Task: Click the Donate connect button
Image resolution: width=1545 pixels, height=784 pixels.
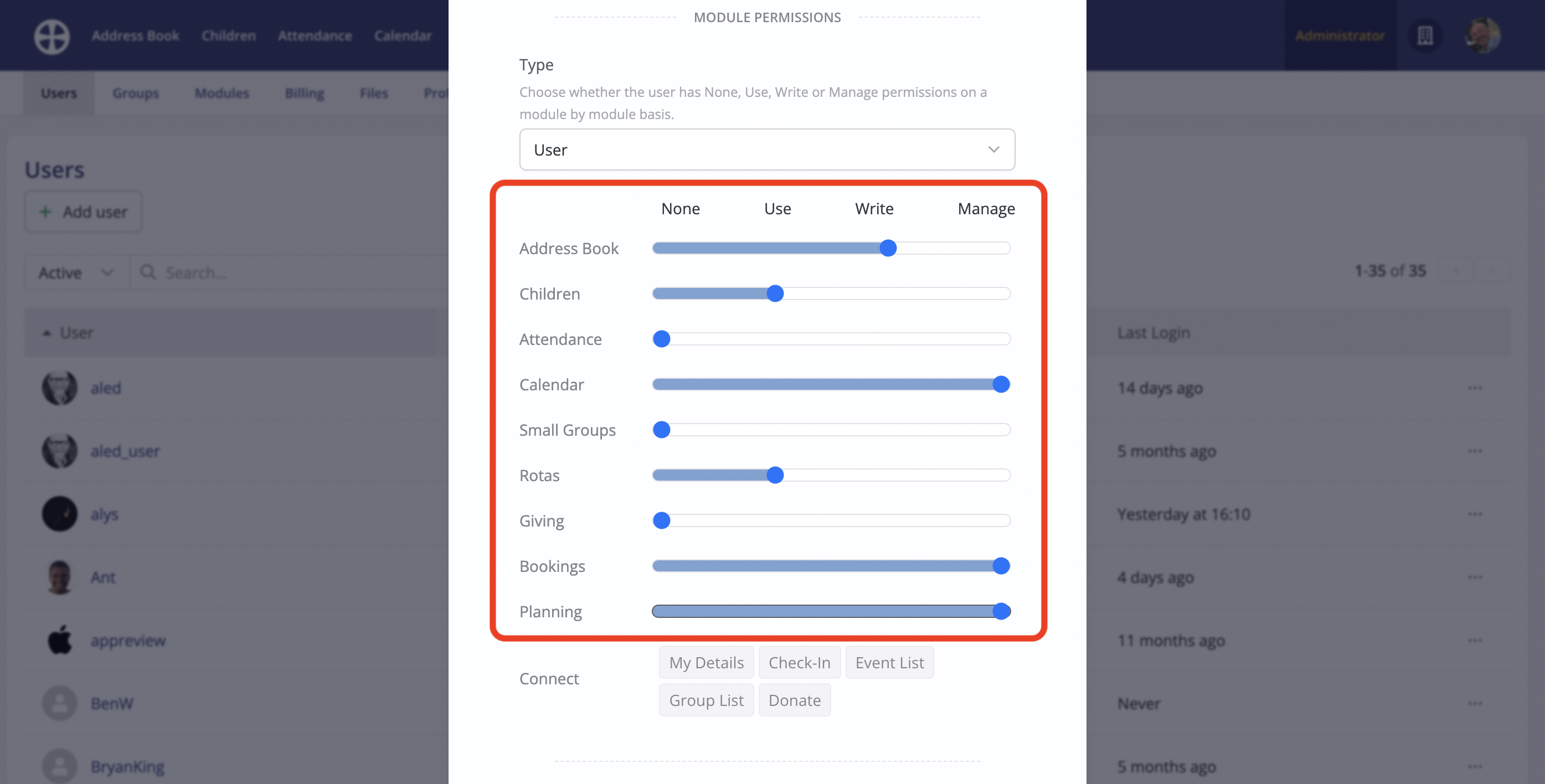Action: [795, 700]
